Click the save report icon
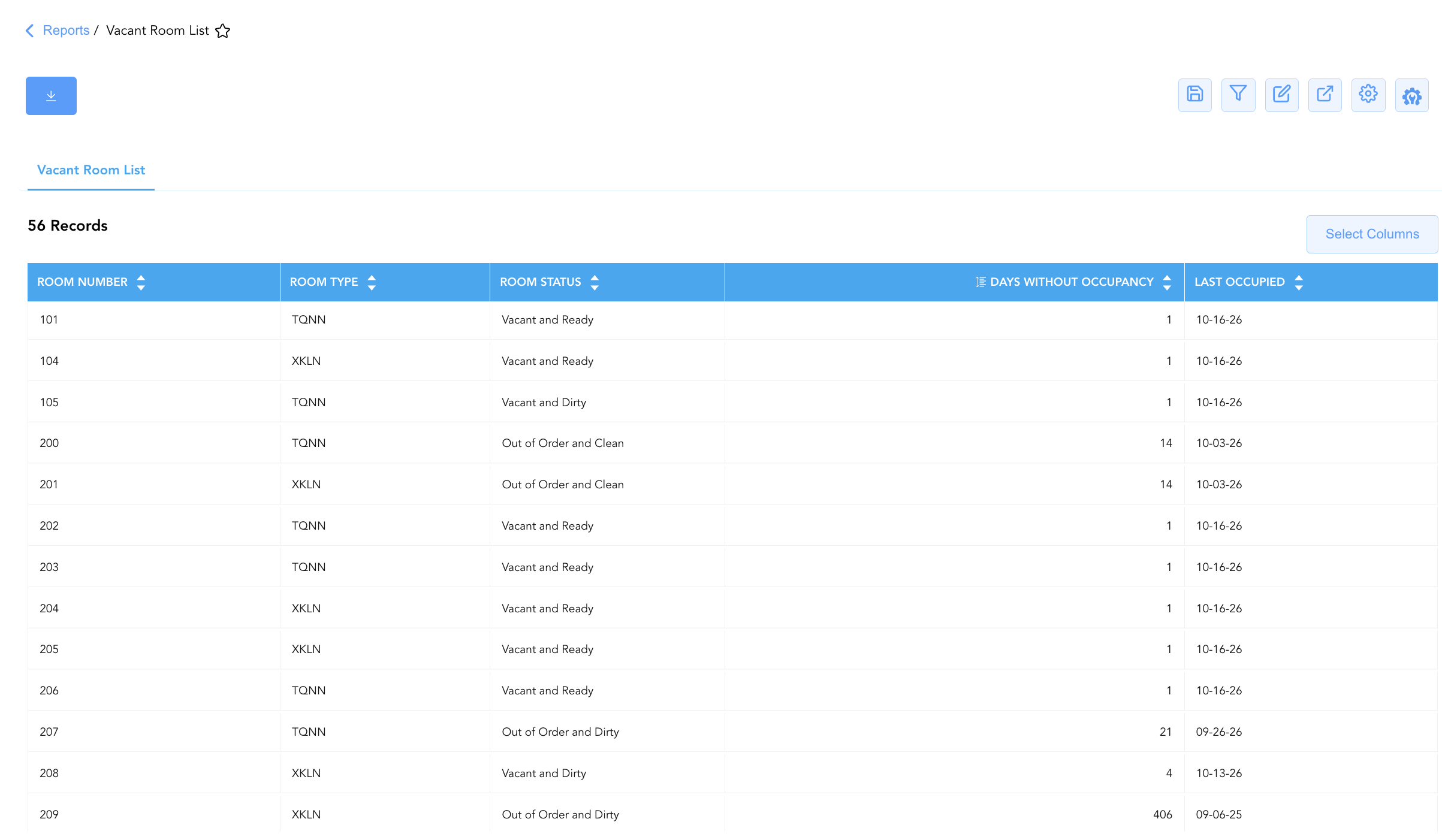Image resolution: width=1442 pixels, height=840 pixels. click(x=1194, y=95)
